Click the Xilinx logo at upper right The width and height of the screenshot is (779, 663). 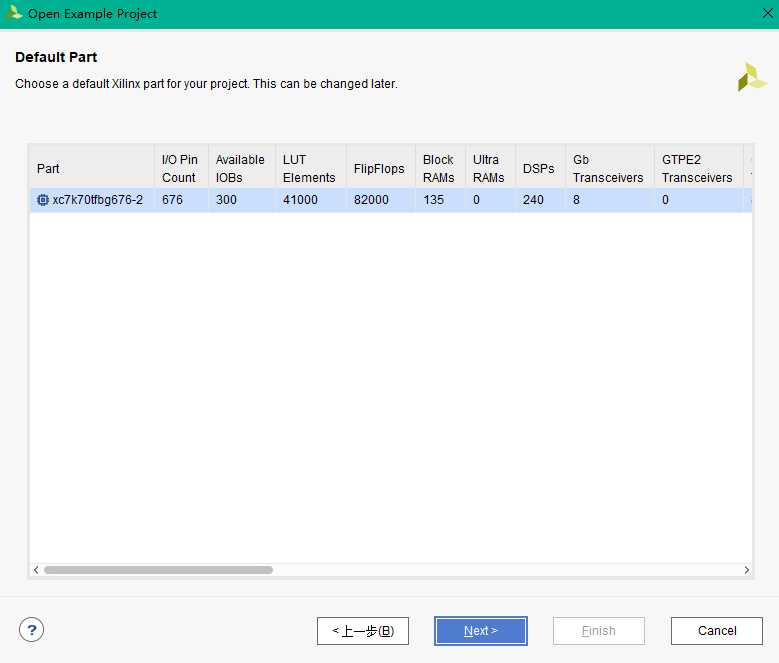click(751, 77)
